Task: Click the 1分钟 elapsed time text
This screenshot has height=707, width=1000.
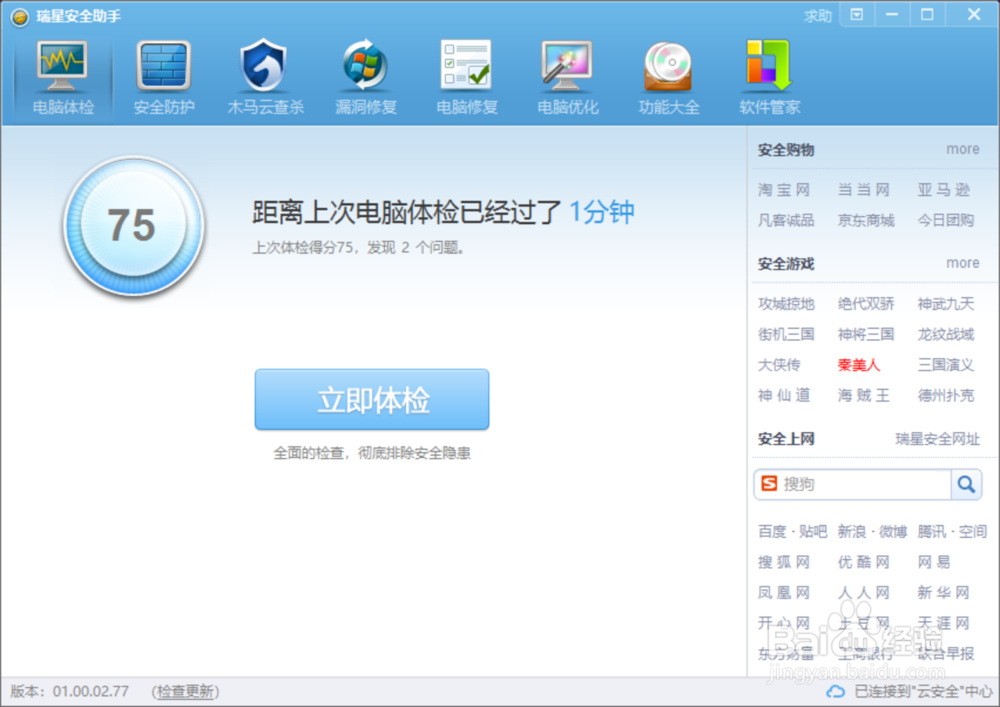Action: coord(601,212)
